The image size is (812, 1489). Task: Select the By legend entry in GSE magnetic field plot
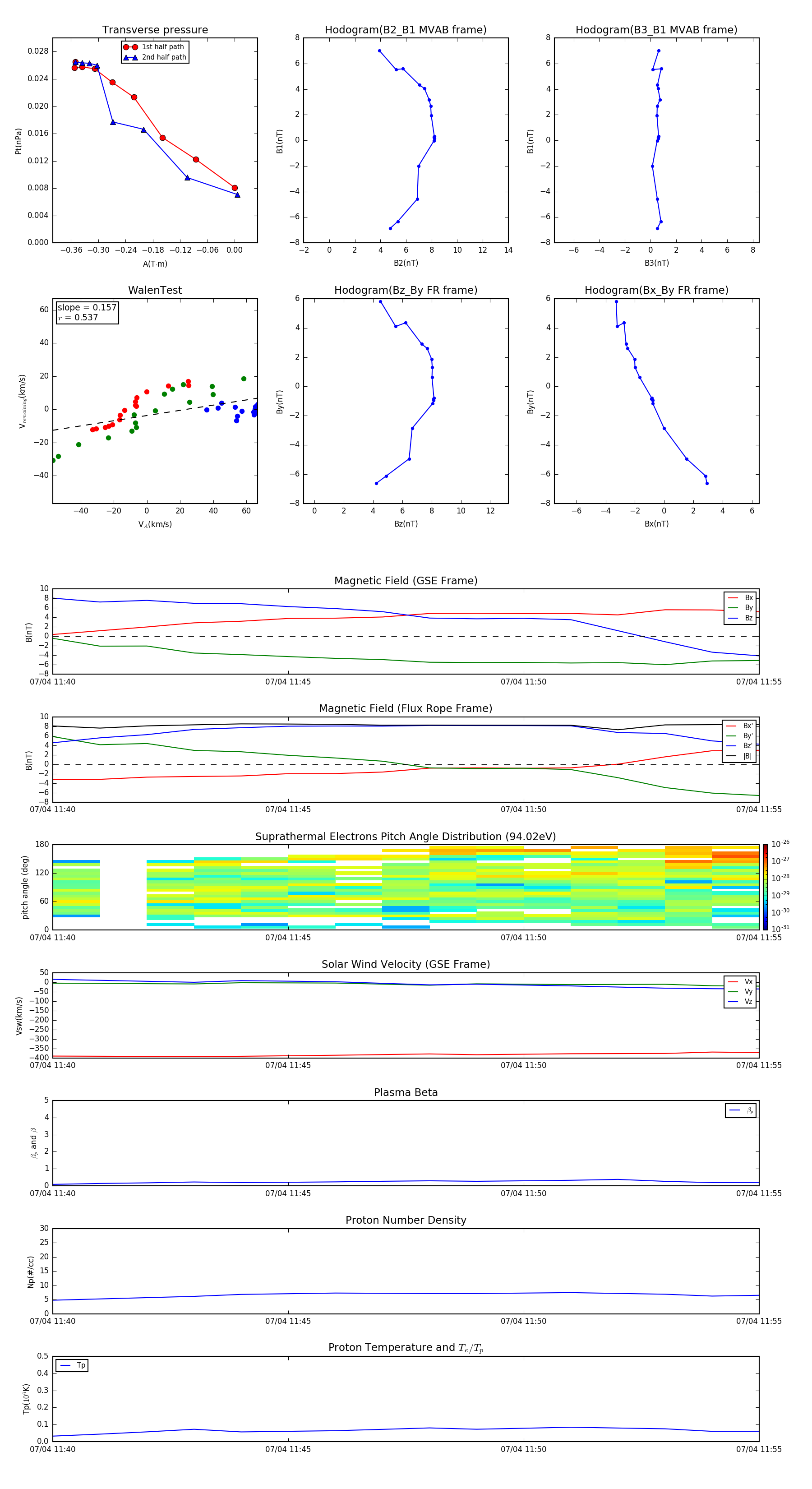click(740, 607)
